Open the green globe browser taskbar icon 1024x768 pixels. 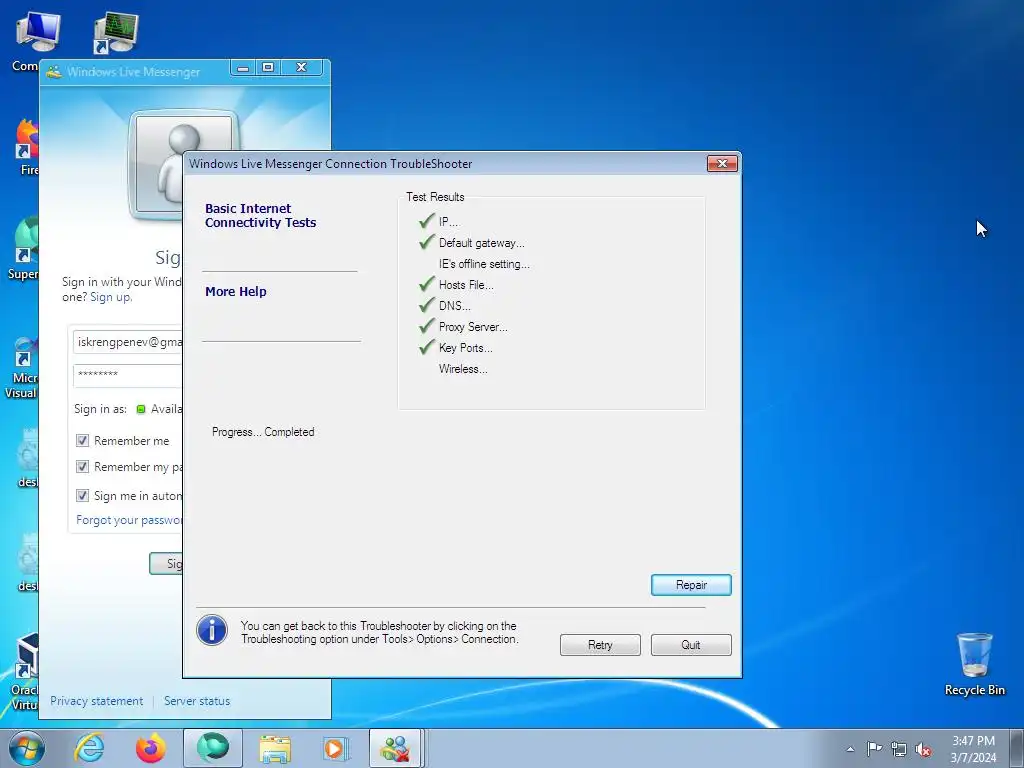(213, 748)
